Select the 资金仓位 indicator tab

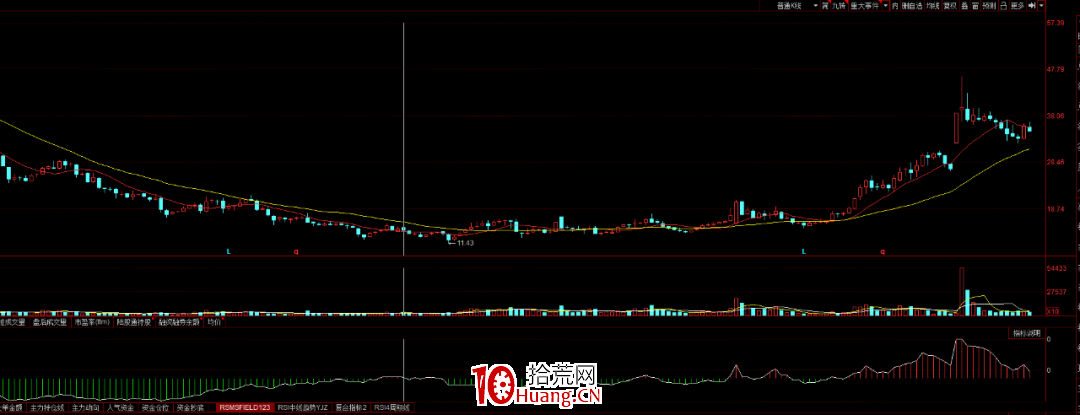pyautogui.click(x=155, y=407)
